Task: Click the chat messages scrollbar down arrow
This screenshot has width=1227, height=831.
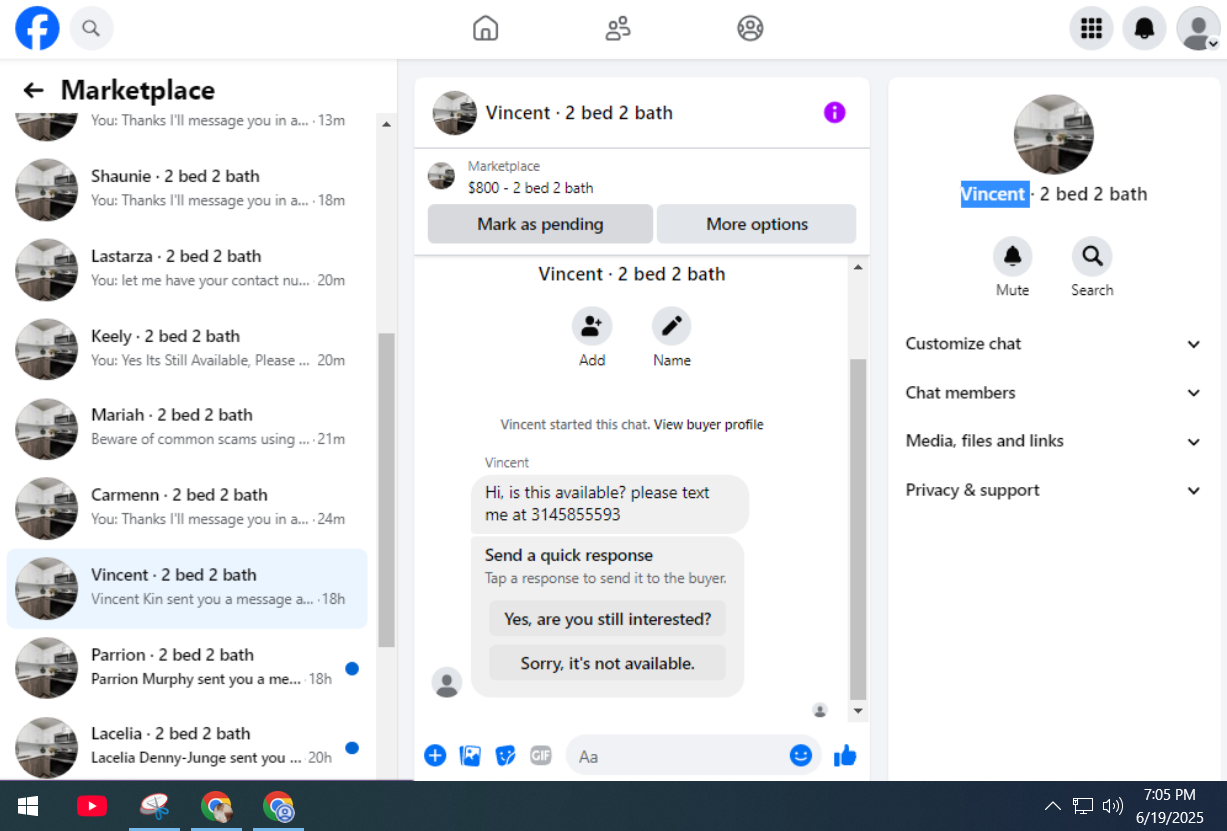Action: click(858, 711)
